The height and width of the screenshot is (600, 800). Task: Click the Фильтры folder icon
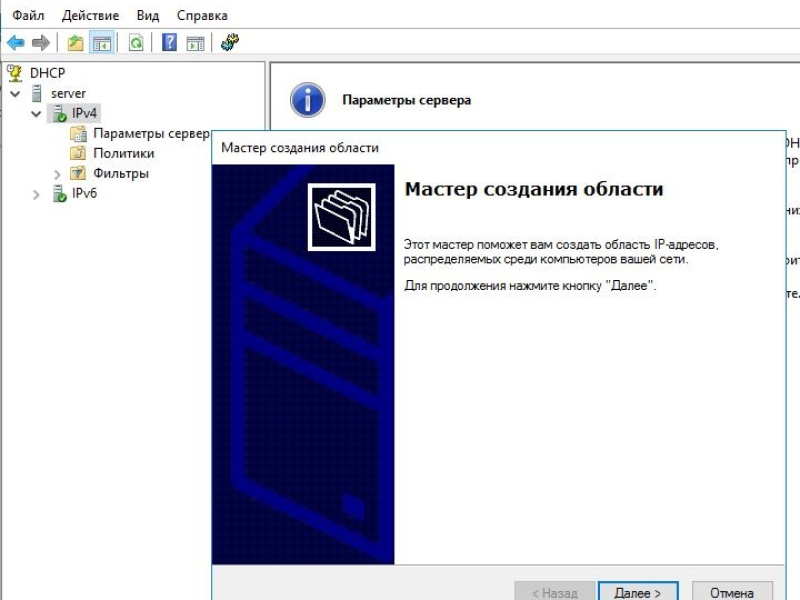(78, 173)
